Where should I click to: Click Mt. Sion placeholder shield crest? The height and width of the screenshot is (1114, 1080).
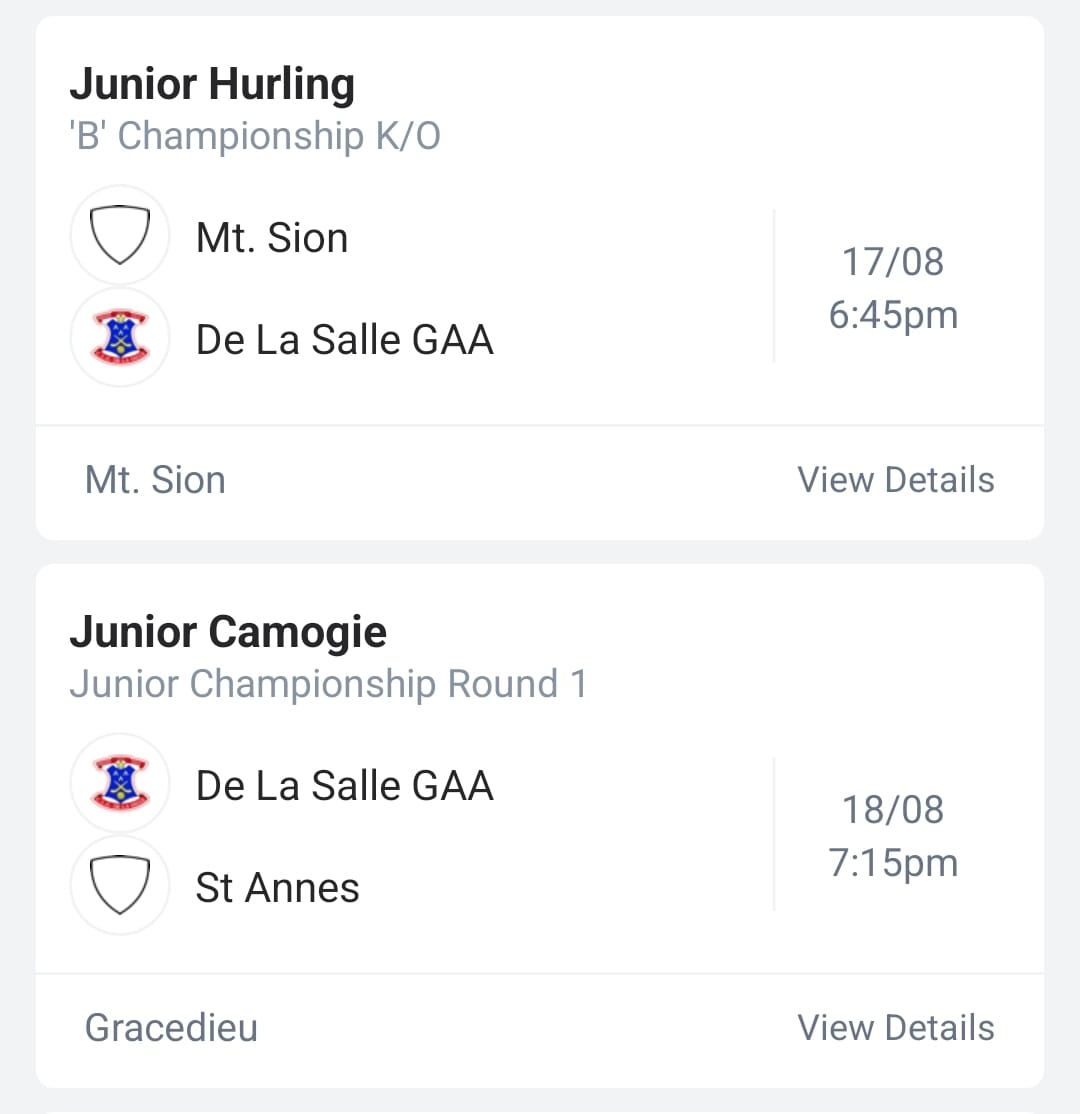tap(120, 235)
